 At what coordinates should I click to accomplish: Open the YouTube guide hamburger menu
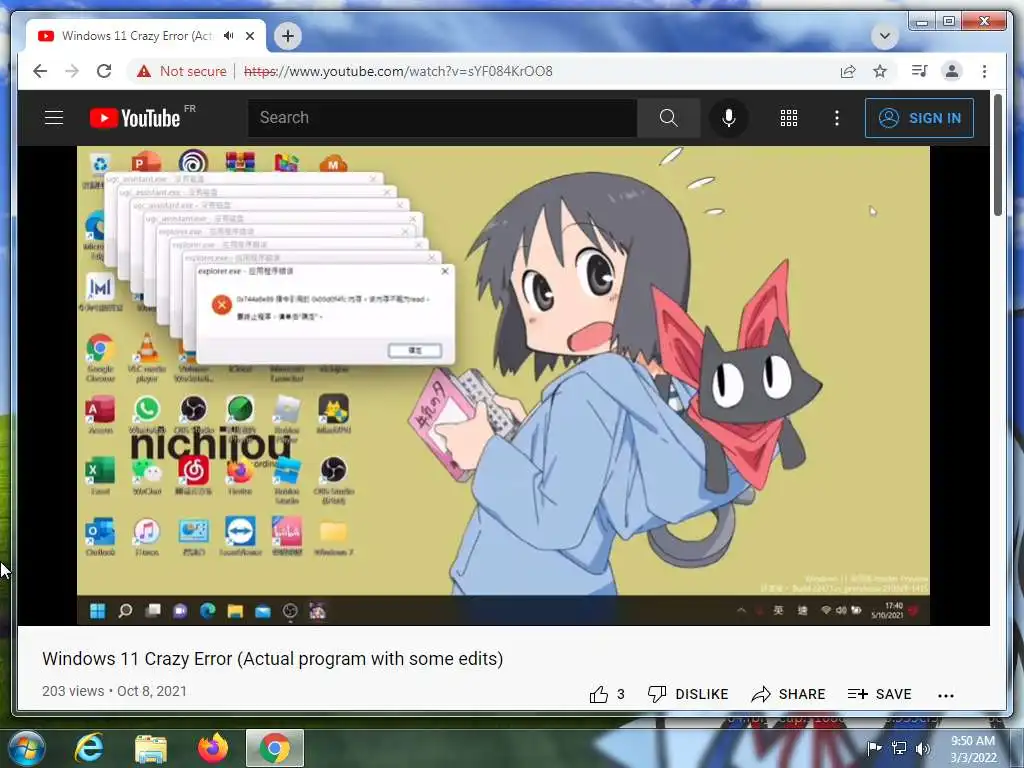point(54,118)
